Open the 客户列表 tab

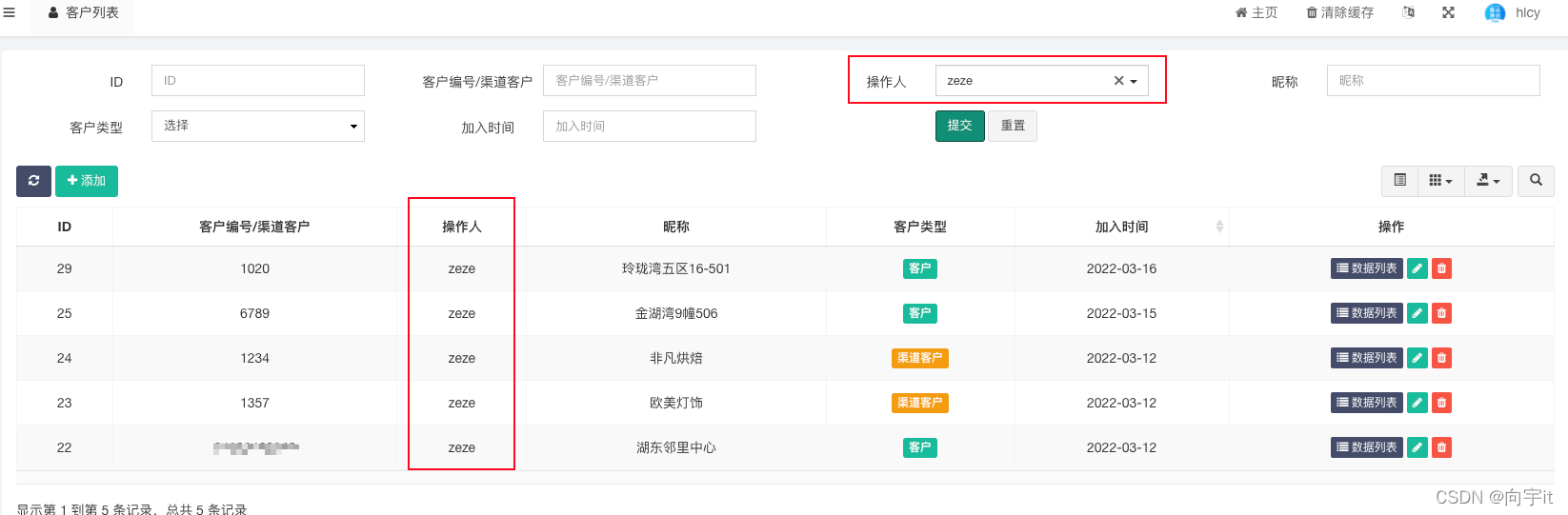(83, 13)
